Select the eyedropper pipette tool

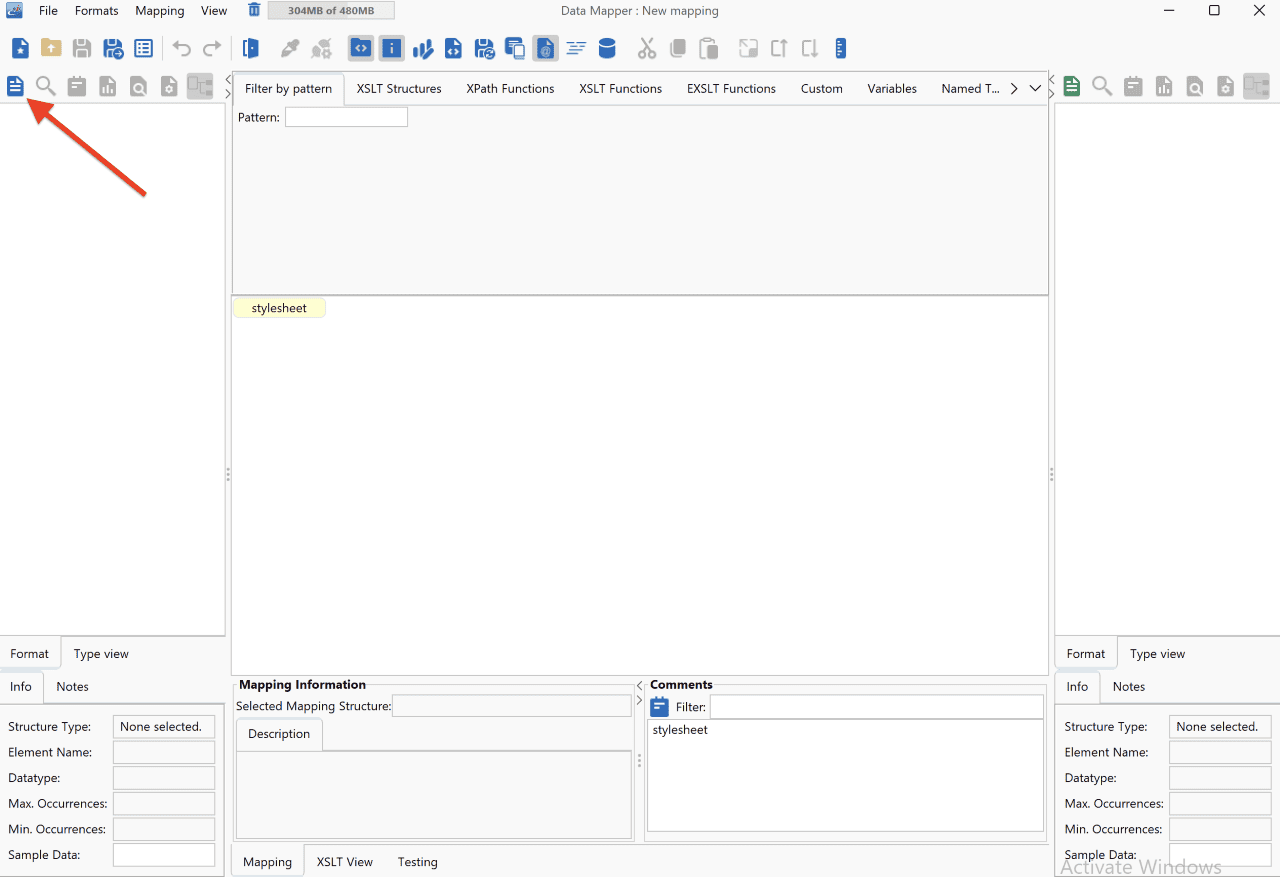290,48
